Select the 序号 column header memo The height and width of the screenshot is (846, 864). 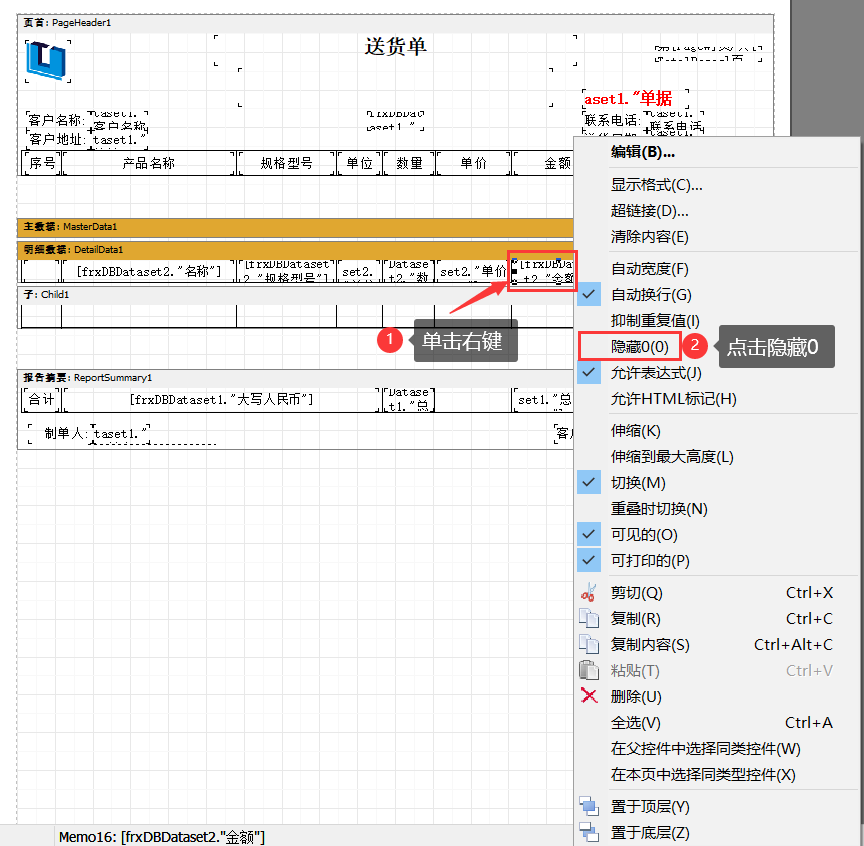coord(42,163)
